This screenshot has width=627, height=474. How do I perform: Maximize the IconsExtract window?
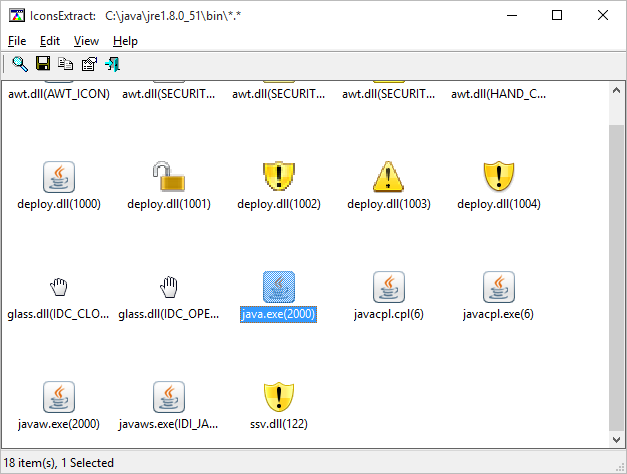point(557,15)
